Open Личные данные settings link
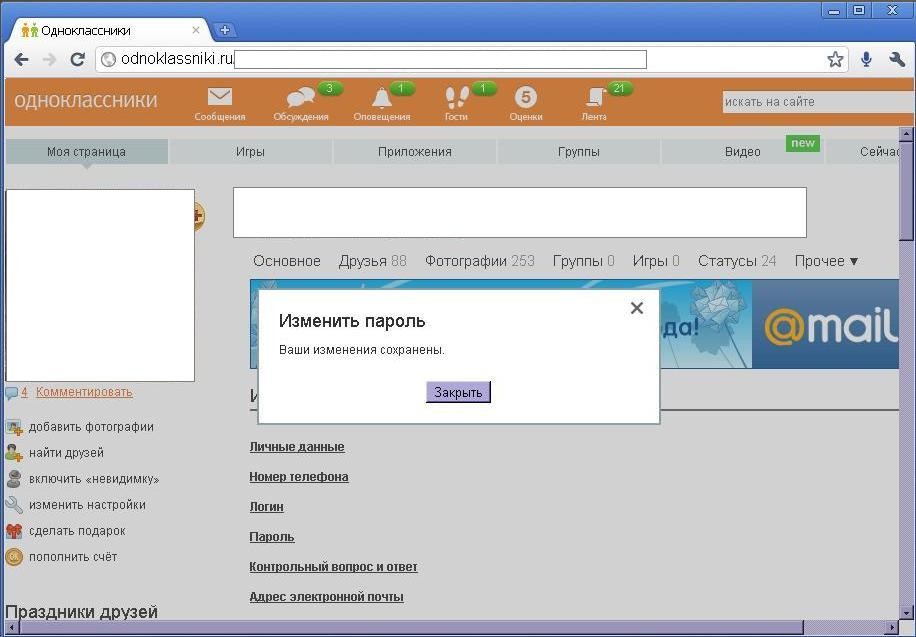 point(297,447)
